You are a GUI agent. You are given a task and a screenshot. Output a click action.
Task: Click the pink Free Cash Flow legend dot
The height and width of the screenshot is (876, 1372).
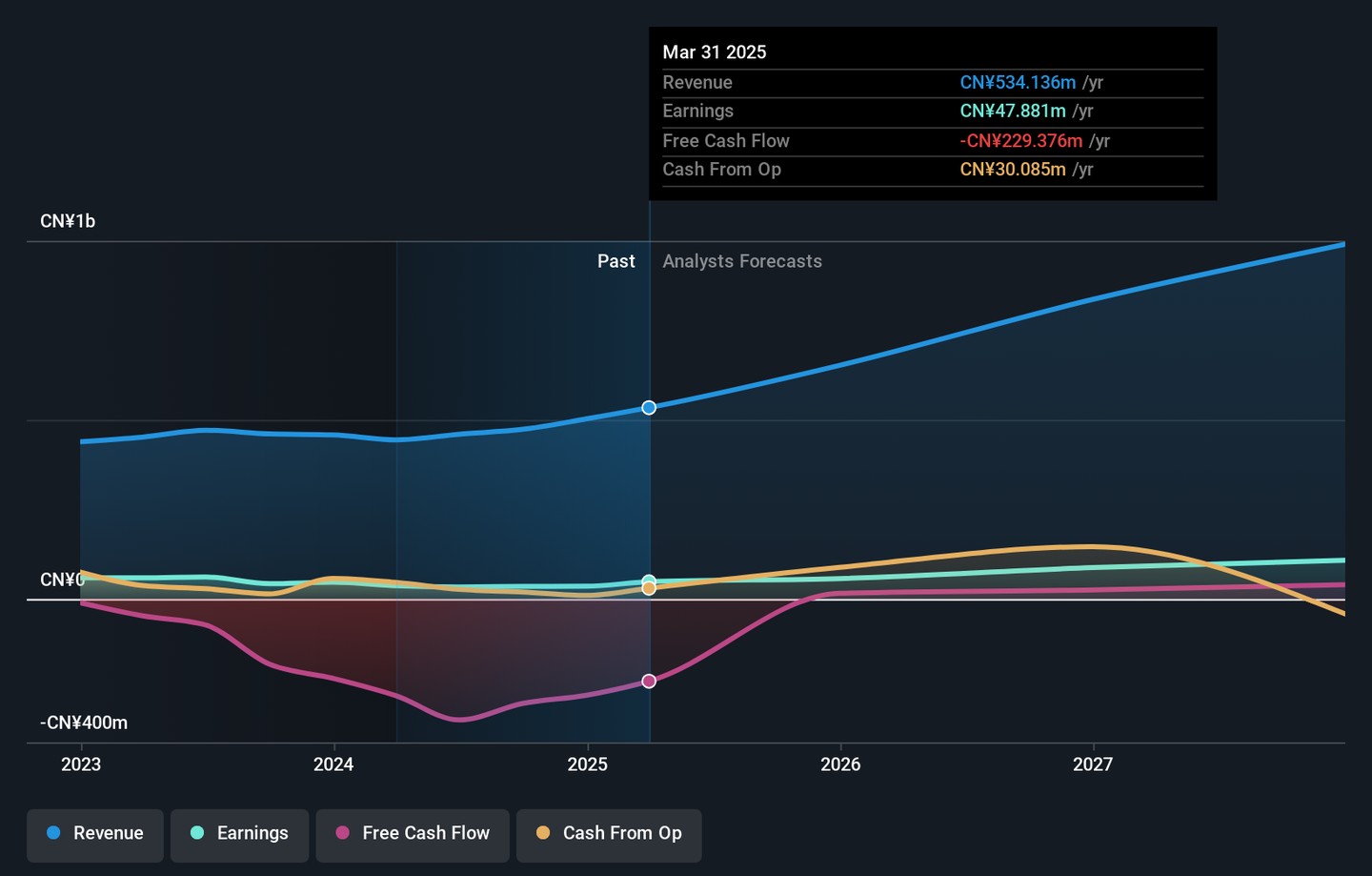[x=343, y=833]
